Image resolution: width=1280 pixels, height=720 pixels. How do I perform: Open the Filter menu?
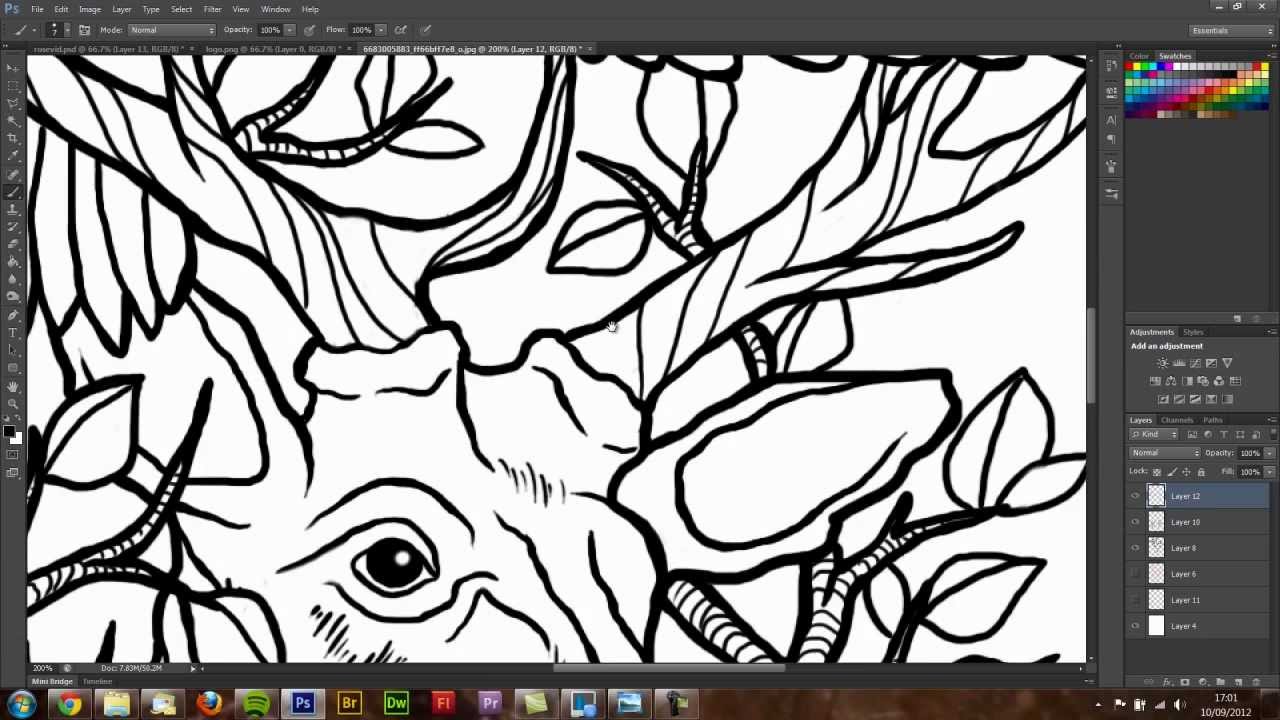tap(212, 9)
